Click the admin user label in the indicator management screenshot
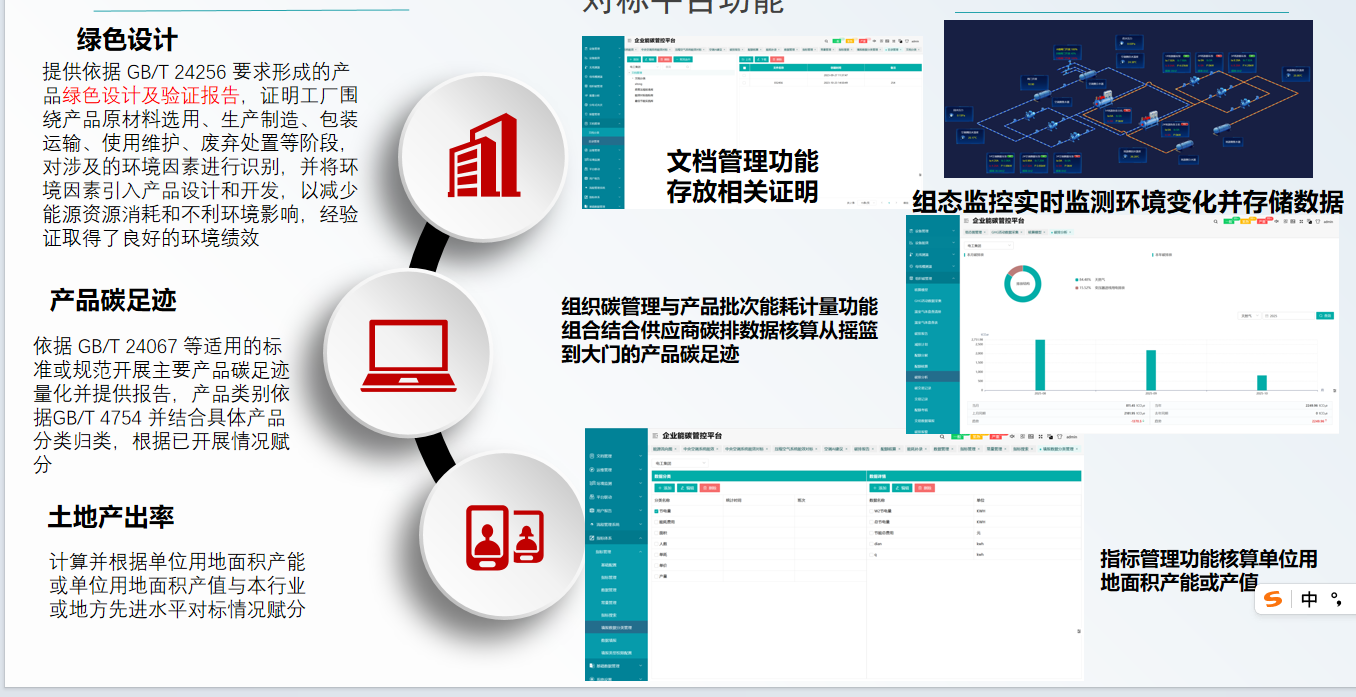This screenshot has height=697, width=1356. click(1071, 437)
